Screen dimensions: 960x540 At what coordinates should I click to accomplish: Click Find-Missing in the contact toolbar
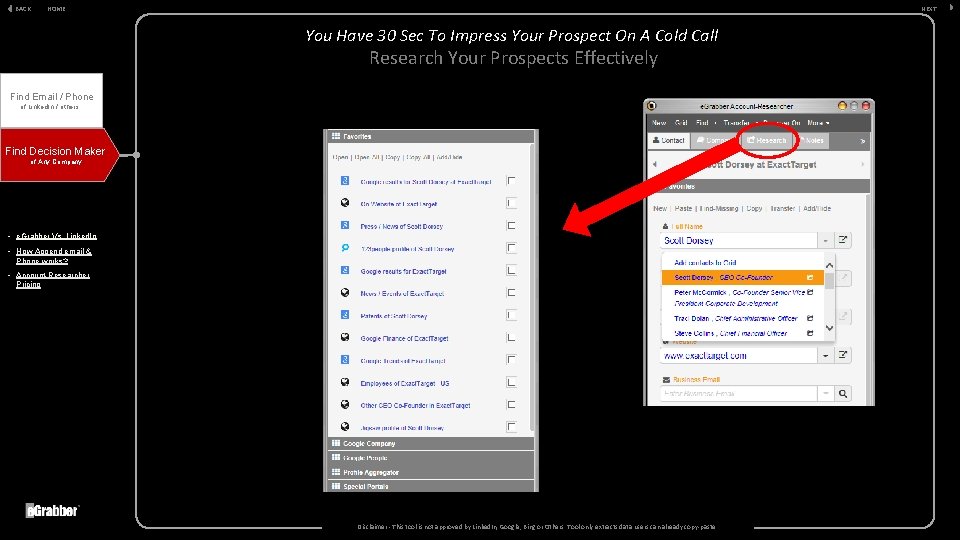(x=719, y=209)
